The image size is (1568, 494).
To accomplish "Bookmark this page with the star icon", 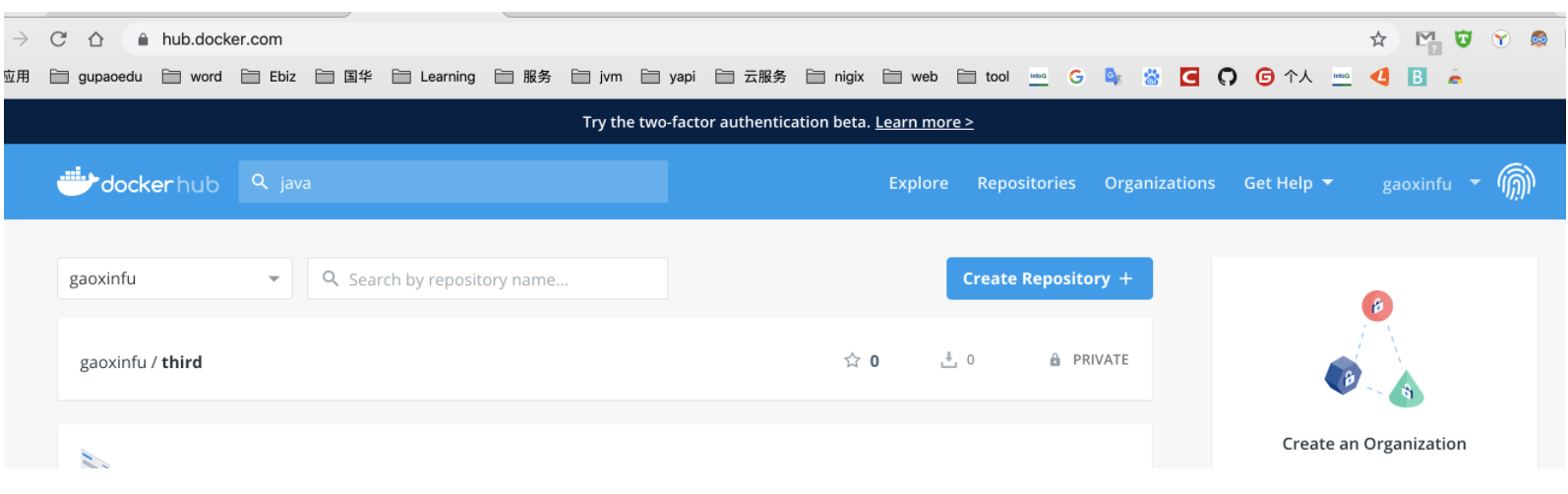I will pyautogui.click(x=1378, y=39).
